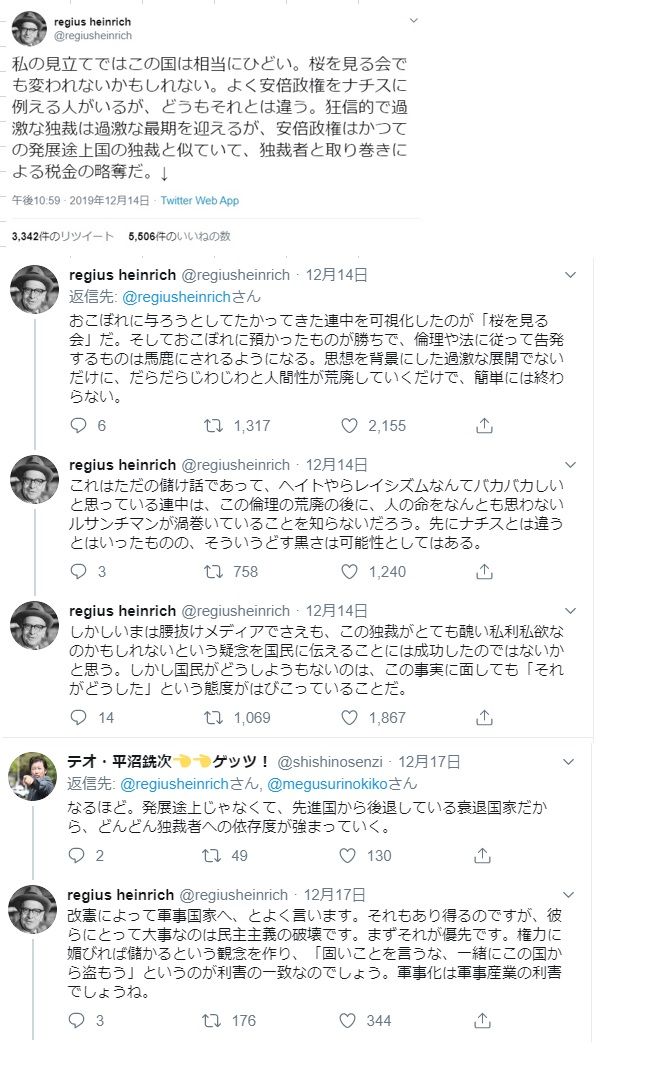
Task: Like the reply showing 1,240 likes
Action: [349, 572]
